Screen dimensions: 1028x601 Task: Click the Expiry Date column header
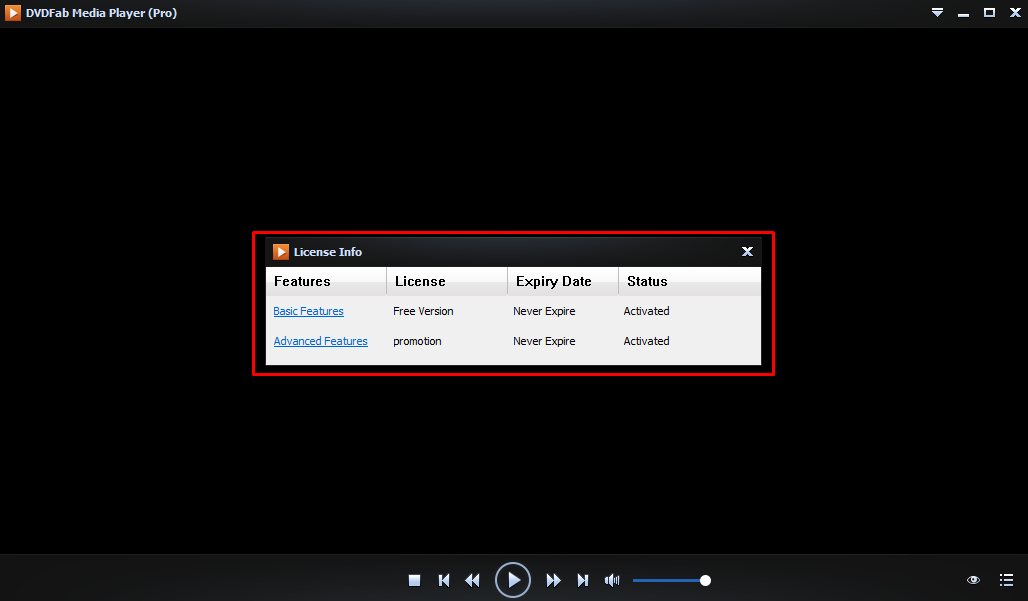point(563,281)
